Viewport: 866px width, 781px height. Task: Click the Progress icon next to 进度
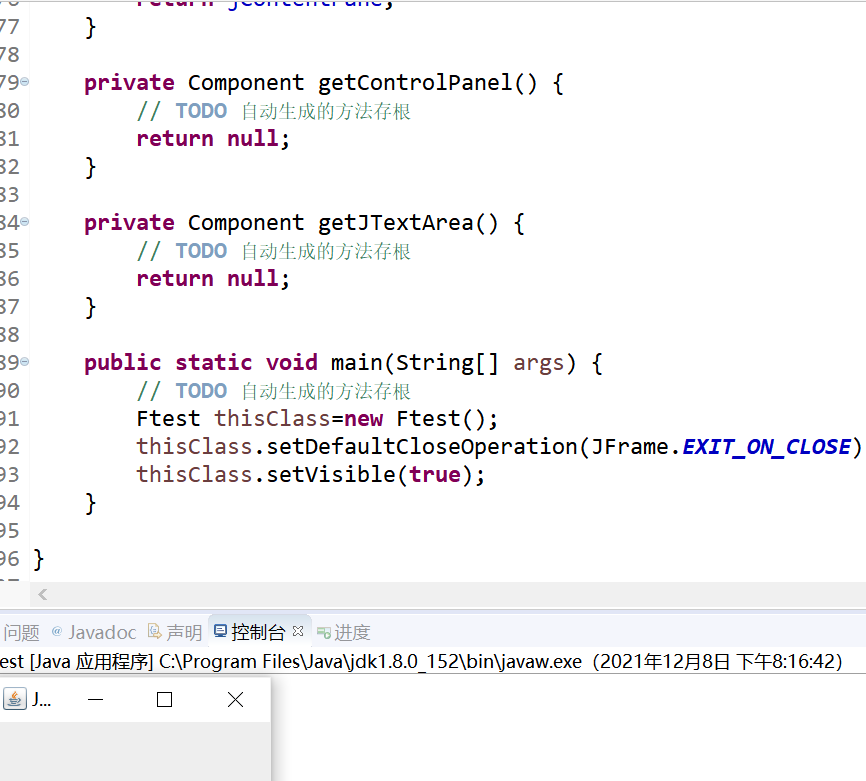click(x=326, y=632)
